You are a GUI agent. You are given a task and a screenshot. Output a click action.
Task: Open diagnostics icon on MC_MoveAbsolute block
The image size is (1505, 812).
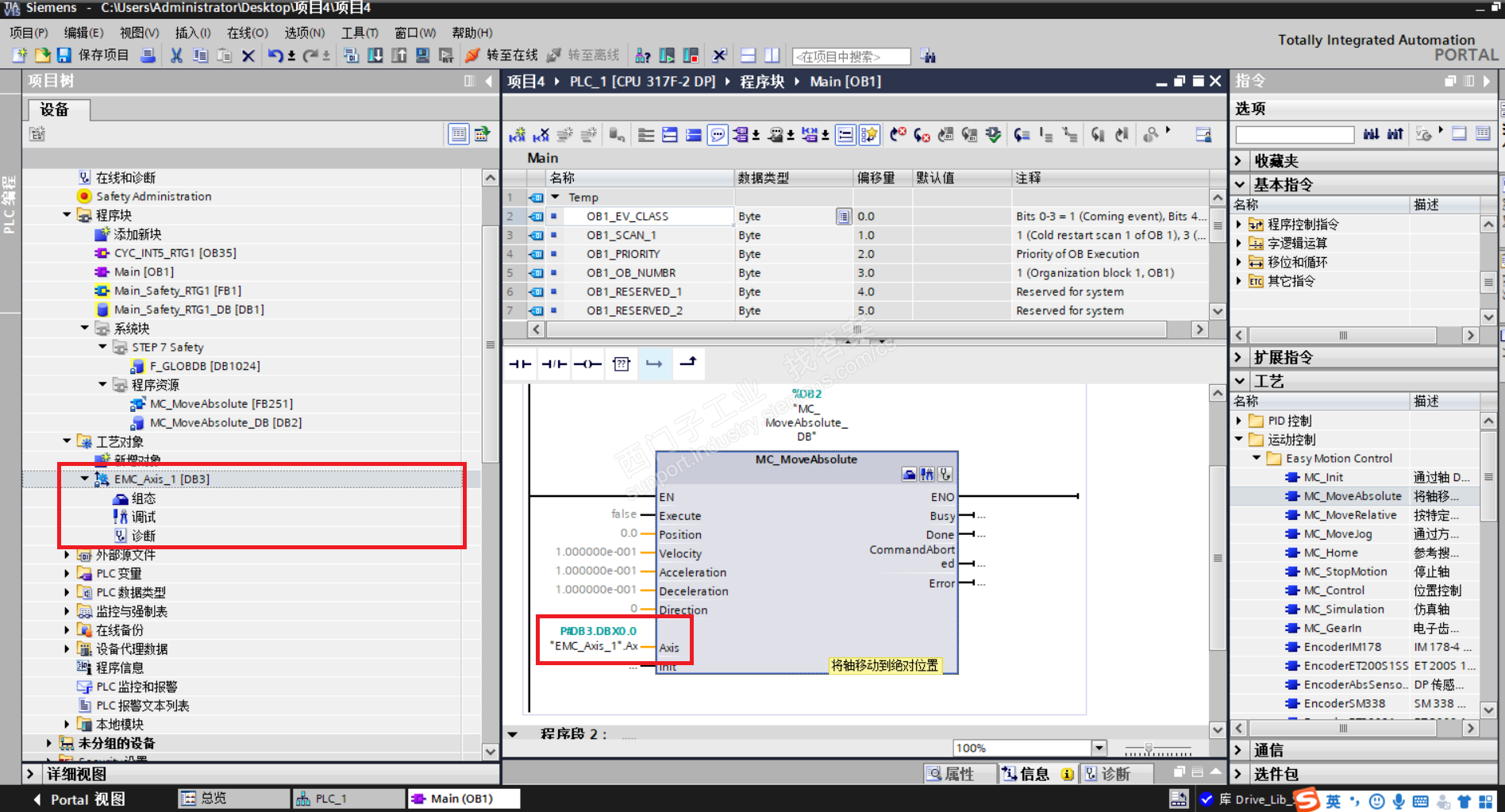(x=945, y=475)
